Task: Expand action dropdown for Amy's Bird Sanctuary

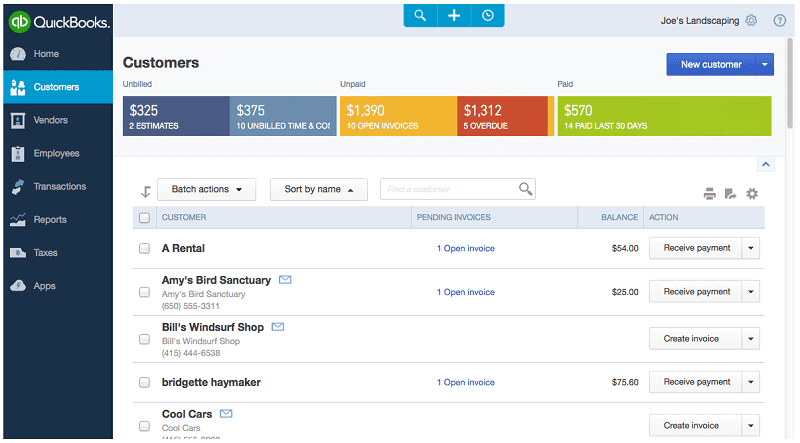Action: click(x=751, y=292)
